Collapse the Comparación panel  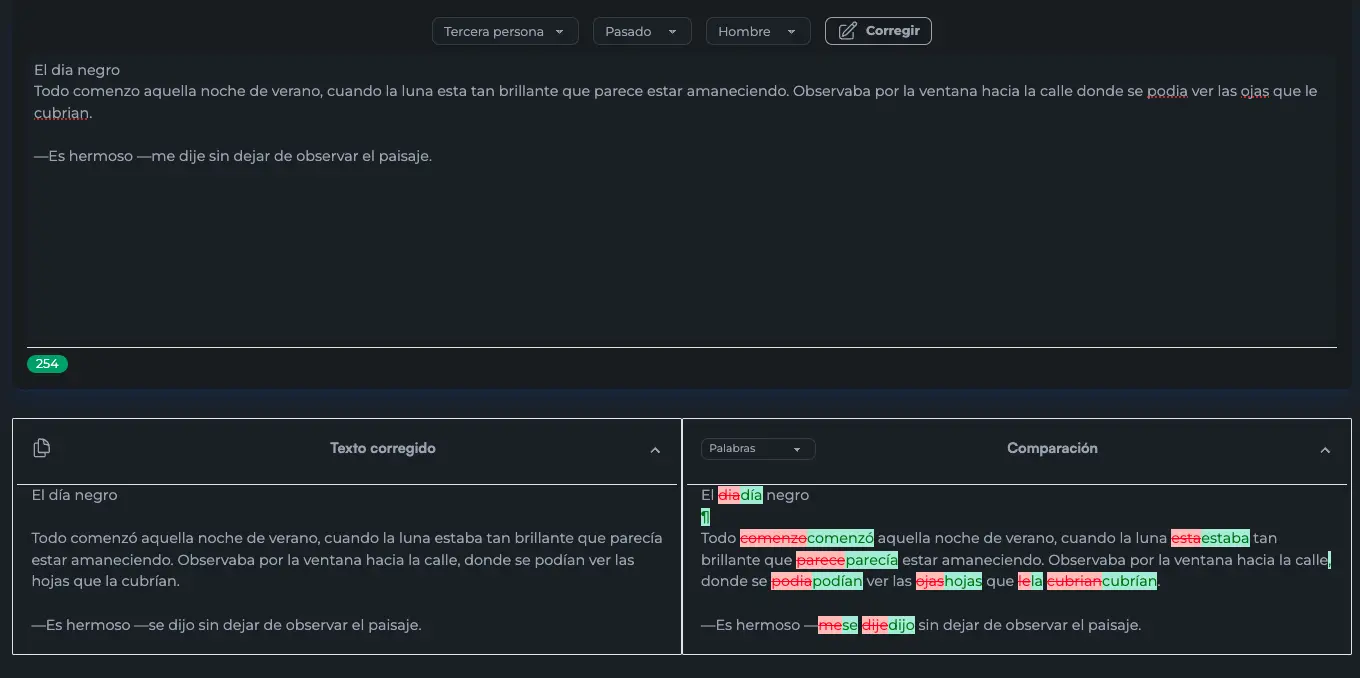click(x=1326, y=451)
